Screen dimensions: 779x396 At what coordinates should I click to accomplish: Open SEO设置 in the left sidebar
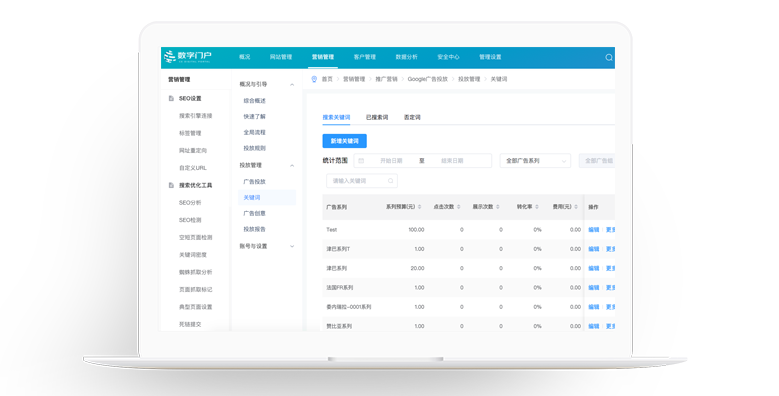pyautogui.click(x=190, y=98)
